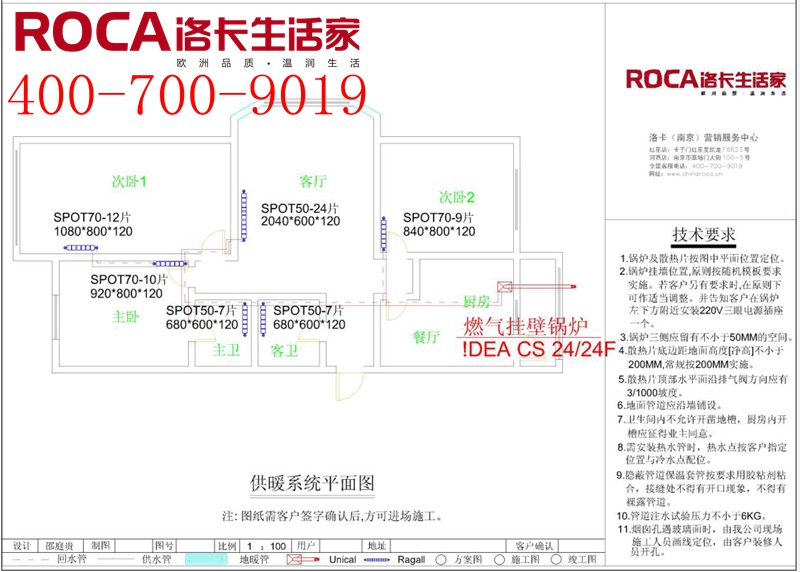Select the 施工图 radio option
The image size is (800, 572).
coord(502,559)
